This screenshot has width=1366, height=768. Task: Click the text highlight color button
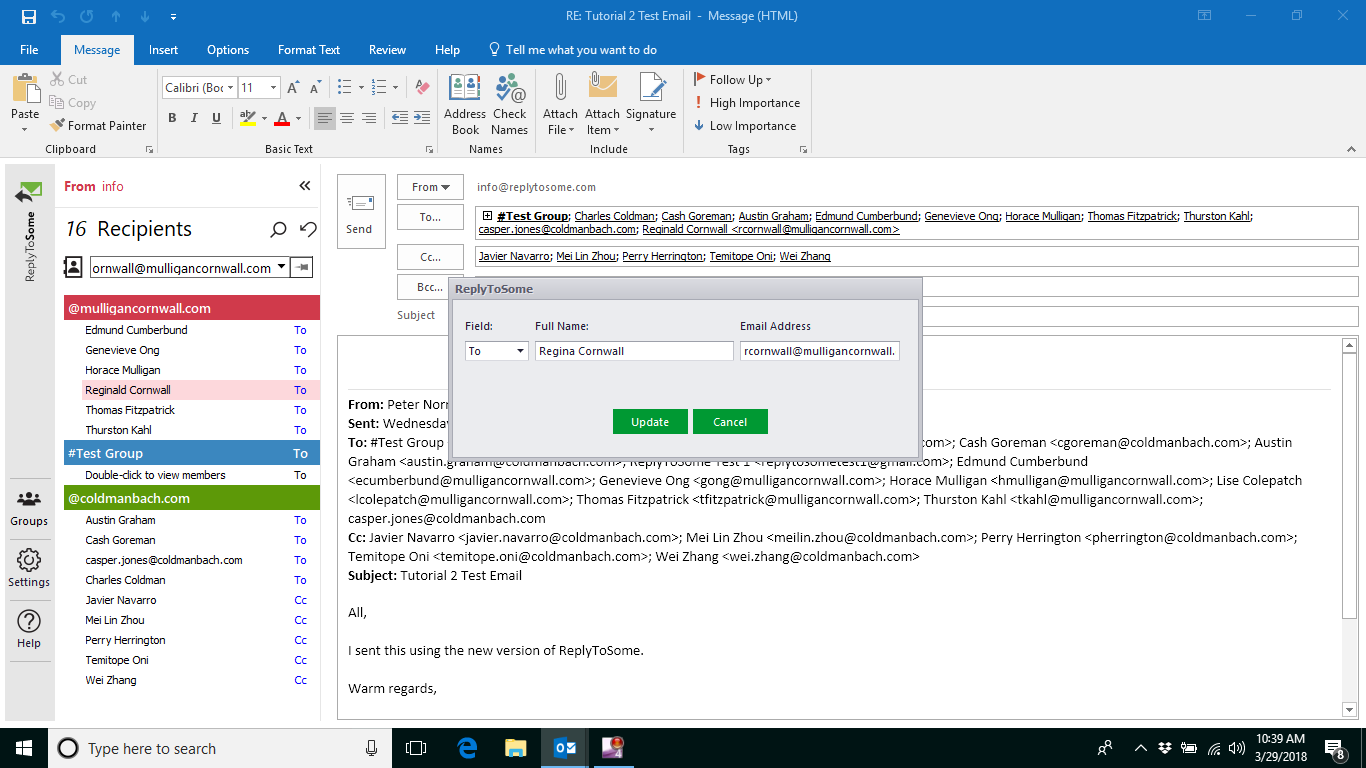[x=247, y=118]
